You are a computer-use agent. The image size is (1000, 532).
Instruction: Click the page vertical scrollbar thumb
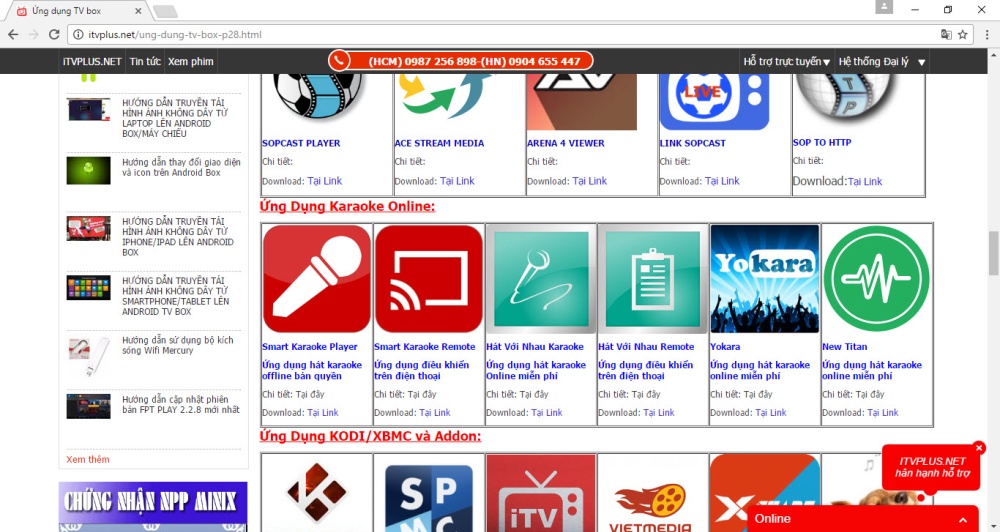click(993, 253)
